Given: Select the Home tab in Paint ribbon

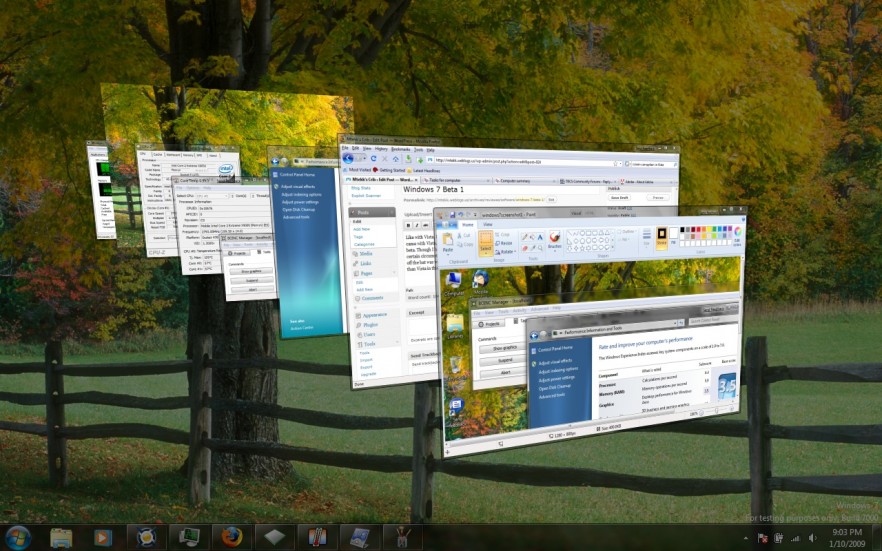Looking at the screenshot, I should pyautogui.click(x=467, y=225).
